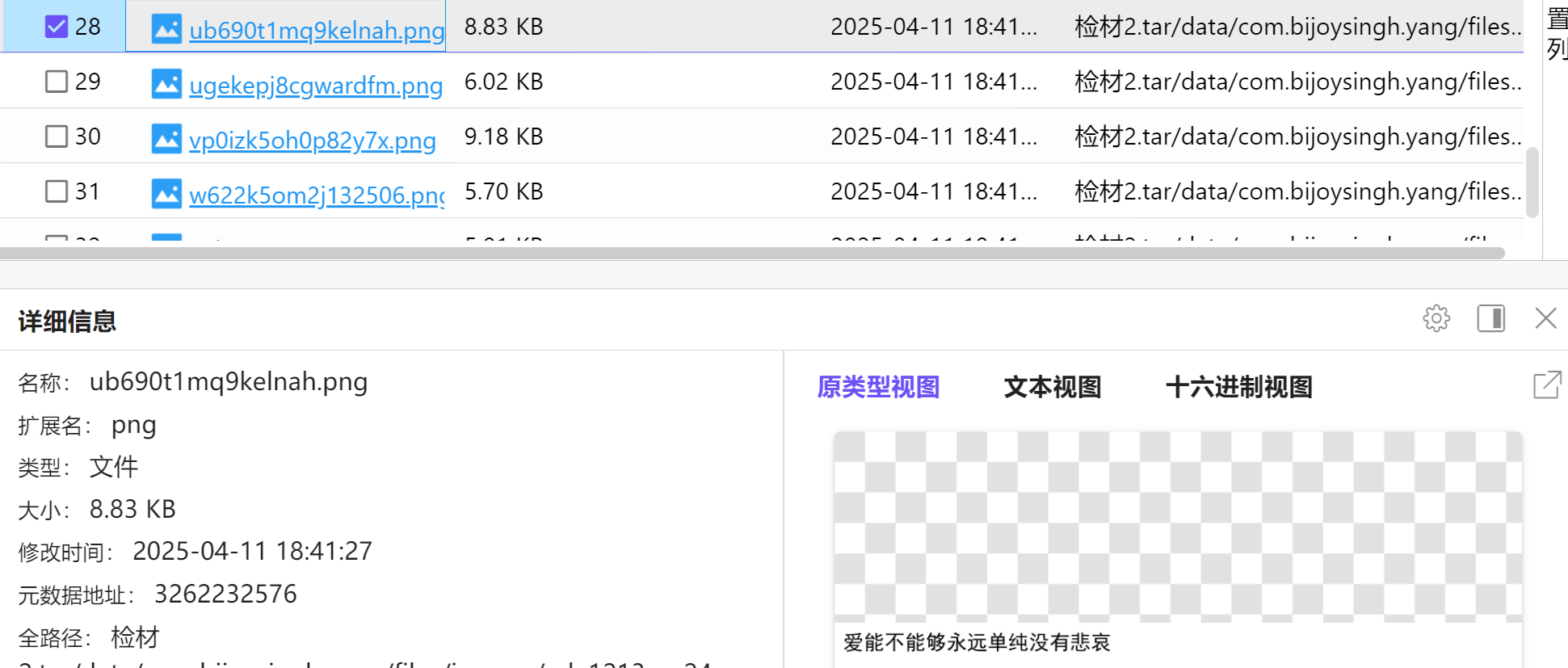This screenshot has height=668, width=1568.
Task: Select the checkbox for row 31
Action: [57, 191]
